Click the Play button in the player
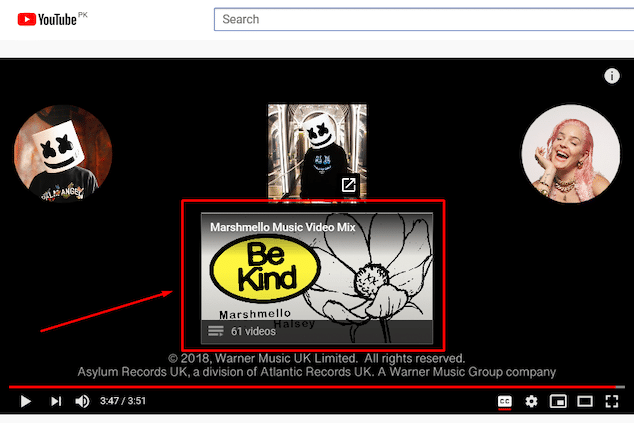 (25, 401)
